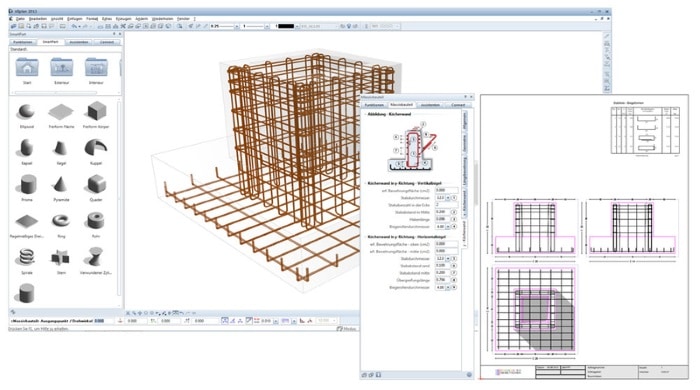Viewport: 700px width, 390px height.
Task: Click the round icon at Massivbauteil palette bottom-right
Action: (x=469, y=375)
